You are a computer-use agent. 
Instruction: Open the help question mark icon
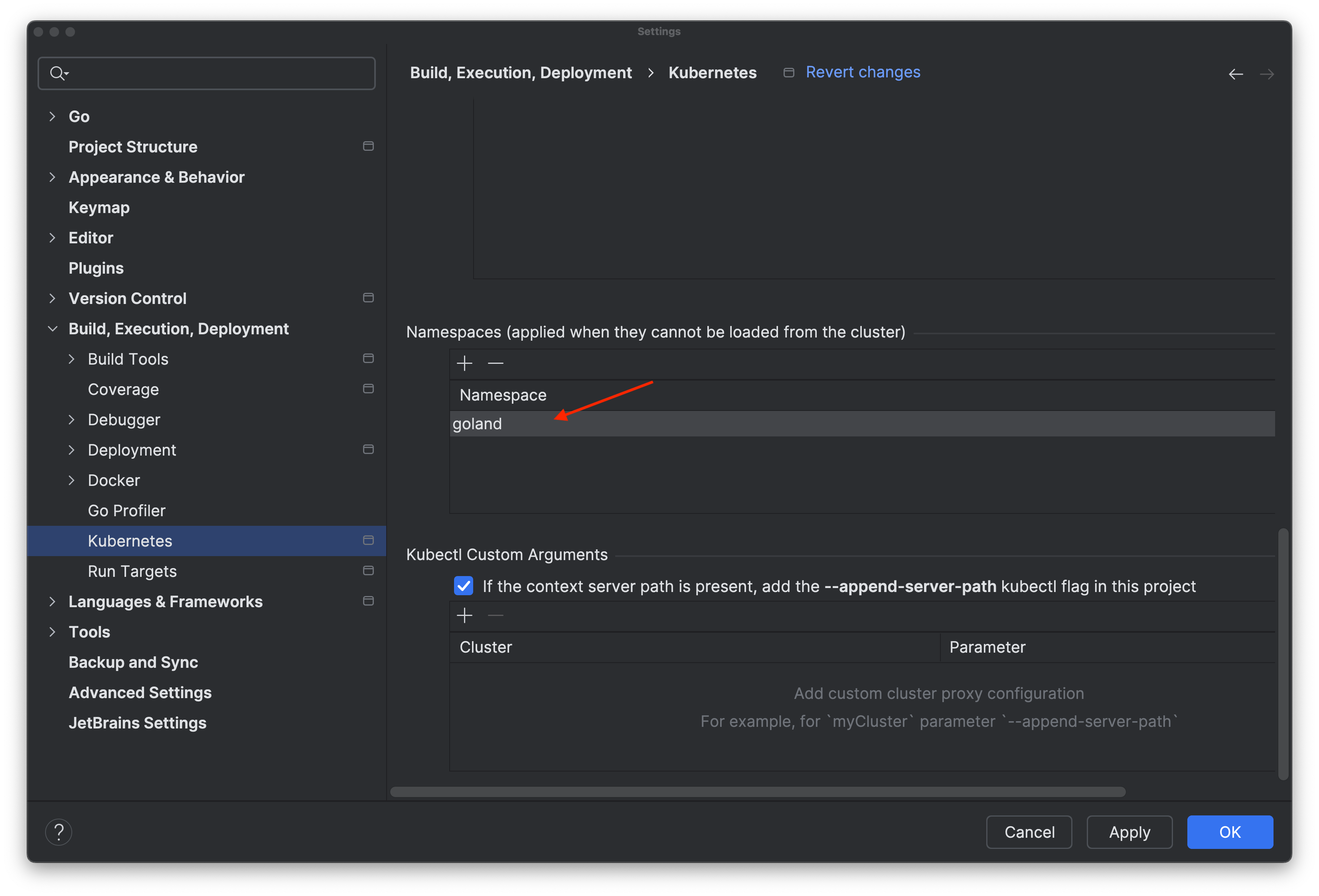(59, 832)
